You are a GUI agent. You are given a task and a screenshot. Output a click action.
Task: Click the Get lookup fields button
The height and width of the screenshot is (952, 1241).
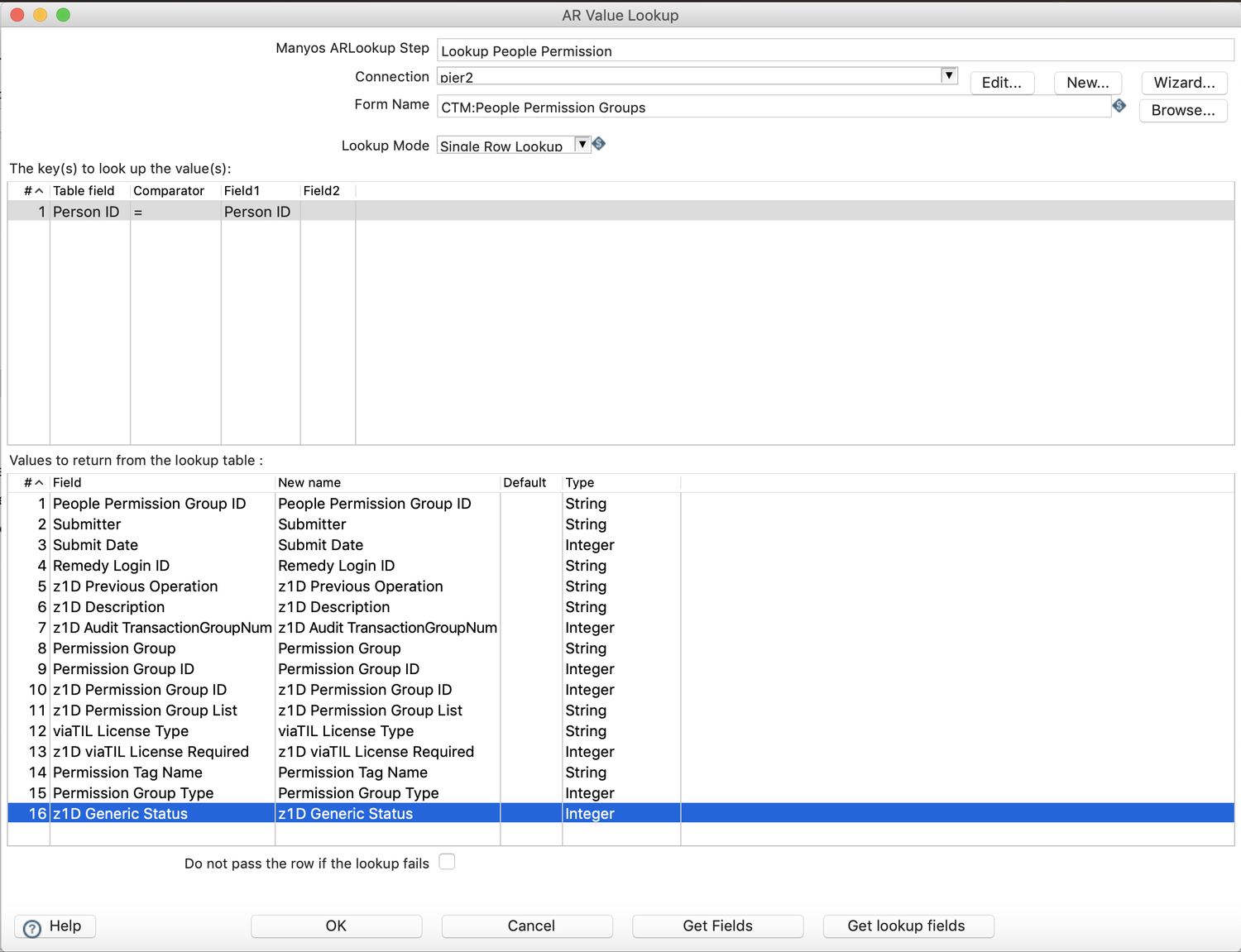coord(908,926)
